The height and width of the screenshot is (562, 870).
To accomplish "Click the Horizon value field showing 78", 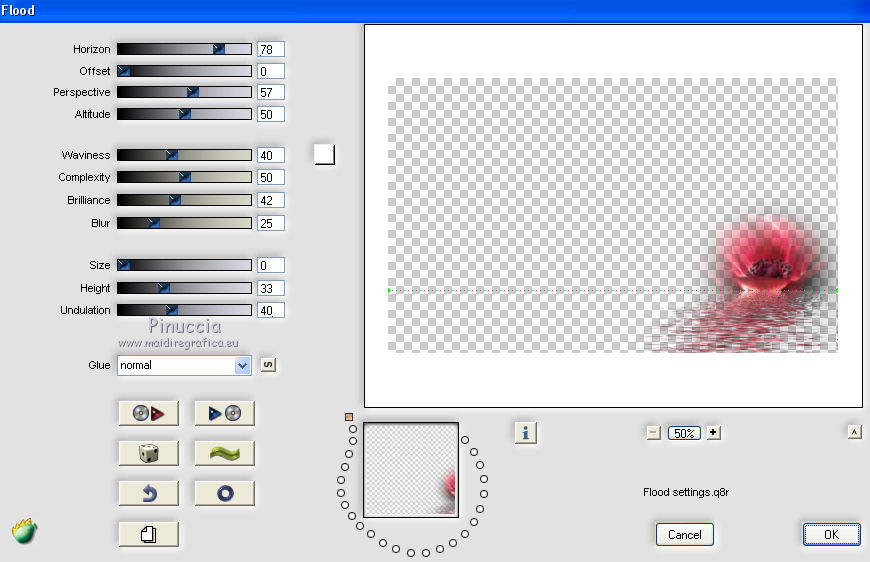I will click(x=271, y=49).
